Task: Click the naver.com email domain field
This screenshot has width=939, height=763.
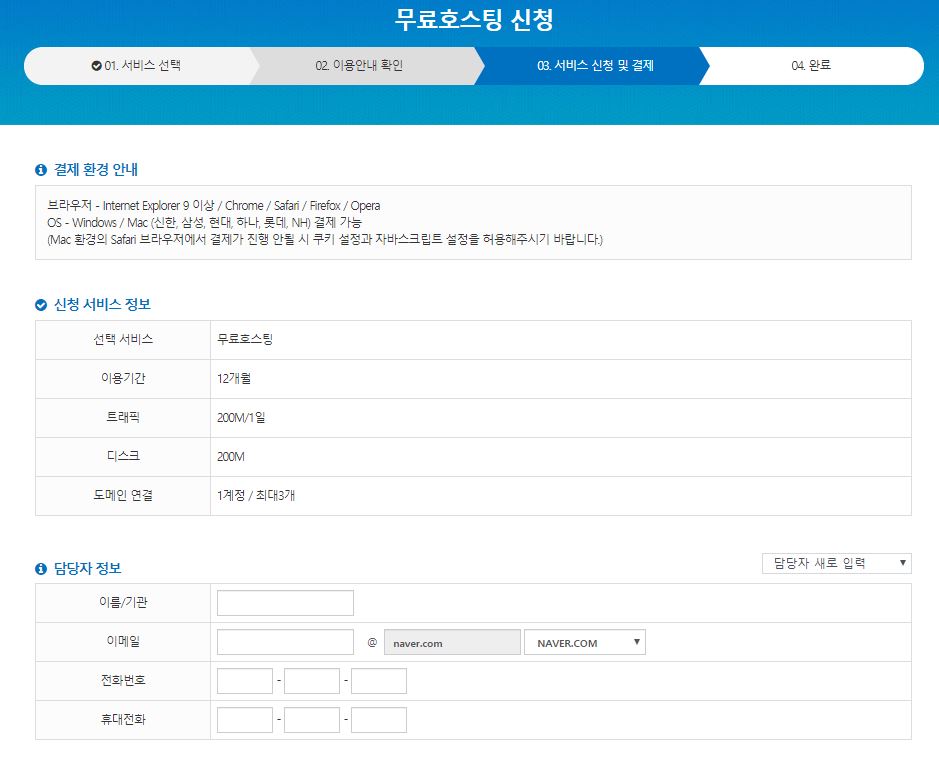Action: [x=452, y=643]
